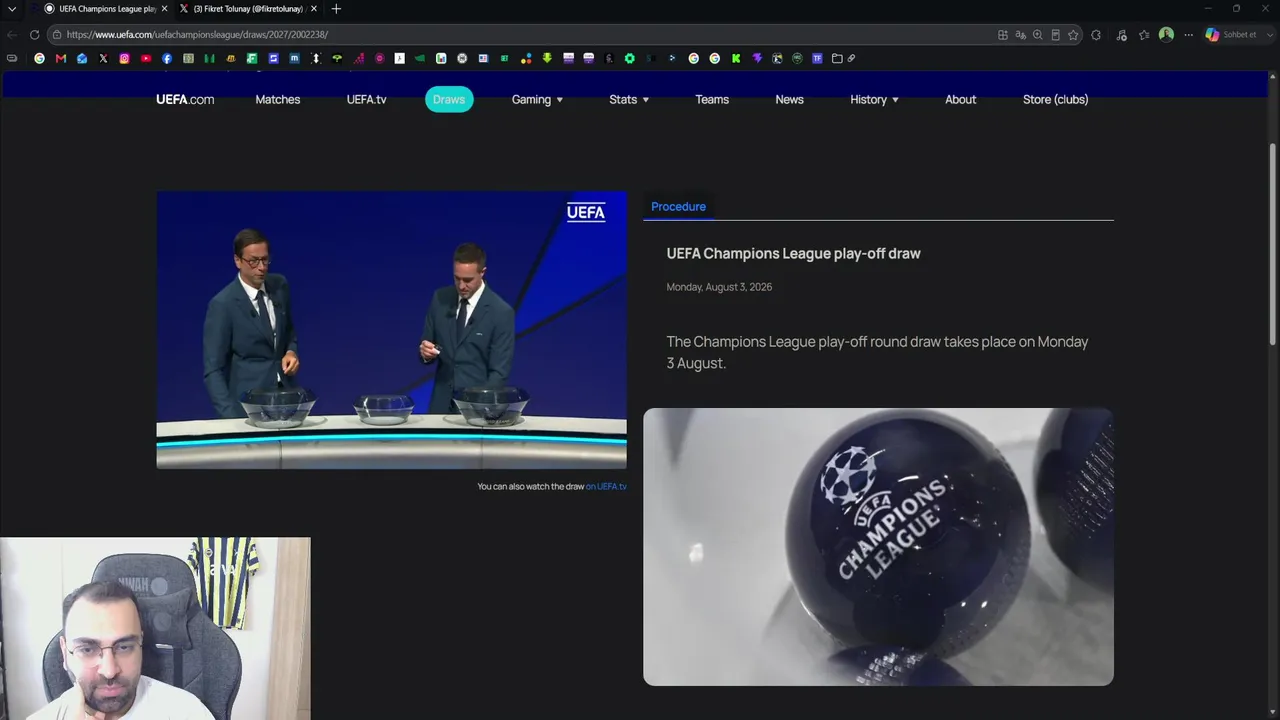Click the draw ceremony video thumbnail
The width and height of the screenshot is (1280, 720).
pyautogui.click(x=391, y=330)
